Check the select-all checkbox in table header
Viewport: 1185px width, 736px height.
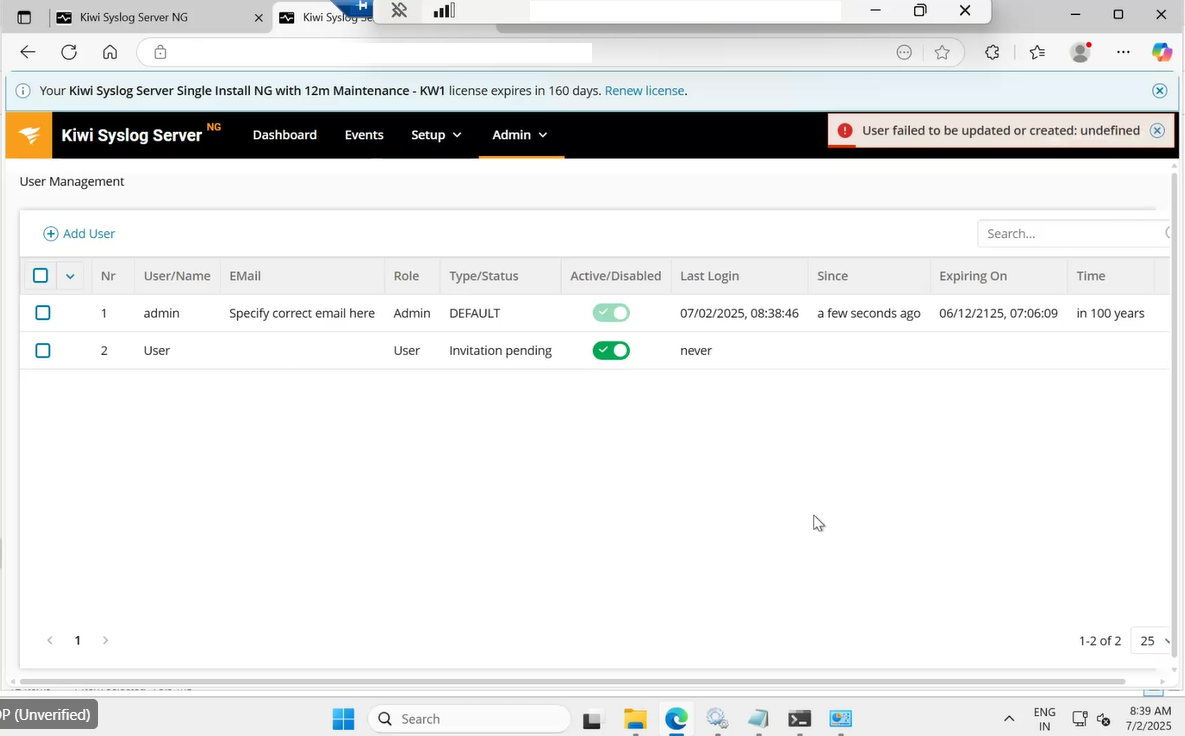[40, 275]
